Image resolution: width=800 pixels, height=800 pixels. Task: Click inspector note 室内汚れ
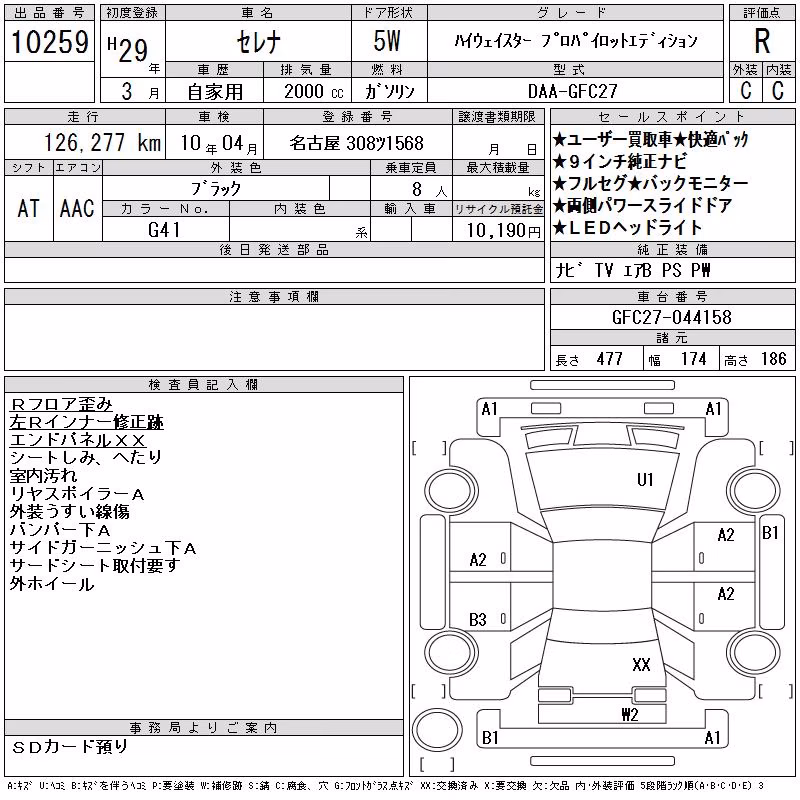(x=43, y=476)
